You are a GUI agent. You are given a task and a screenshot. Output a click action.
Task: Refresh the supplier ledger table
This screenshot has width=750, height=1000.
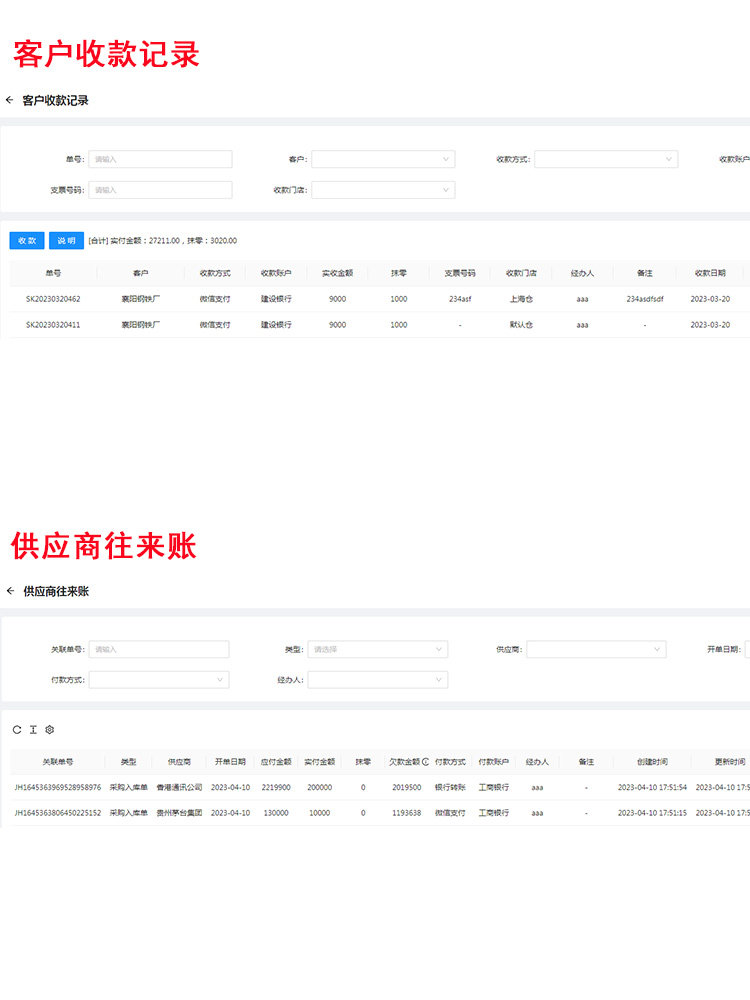pos(17,730)
